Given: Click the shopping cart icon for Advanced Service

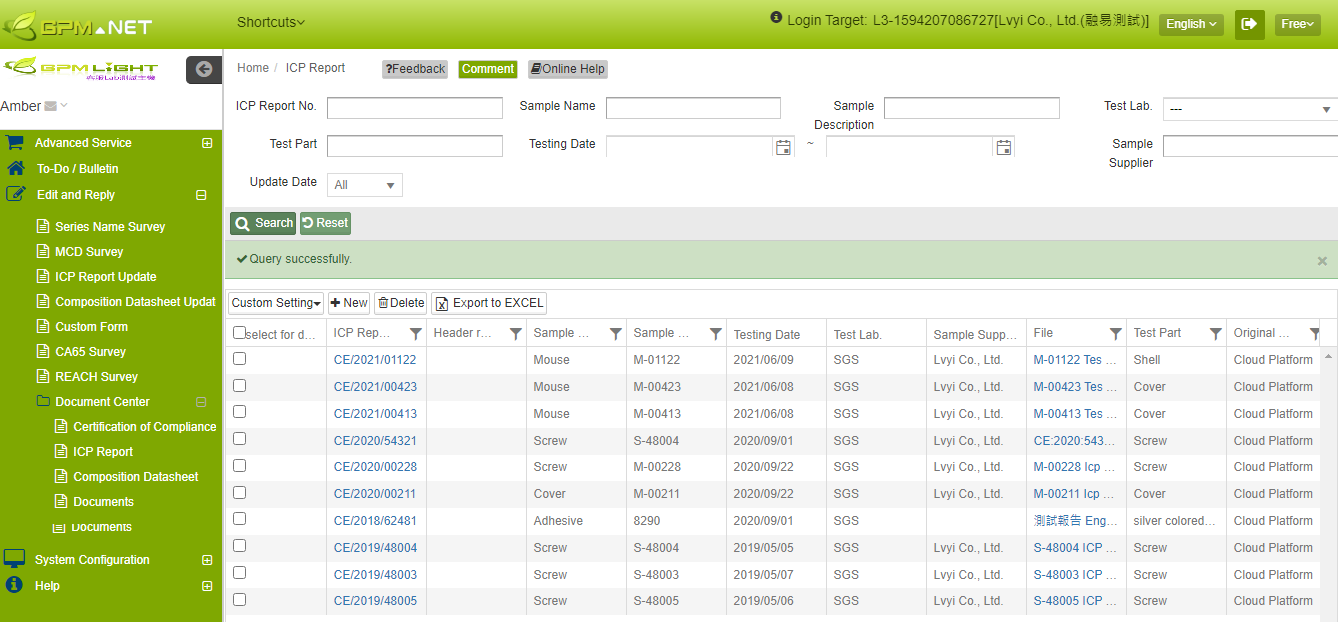Looking at the screenshot, I should (x=15, y=143).
